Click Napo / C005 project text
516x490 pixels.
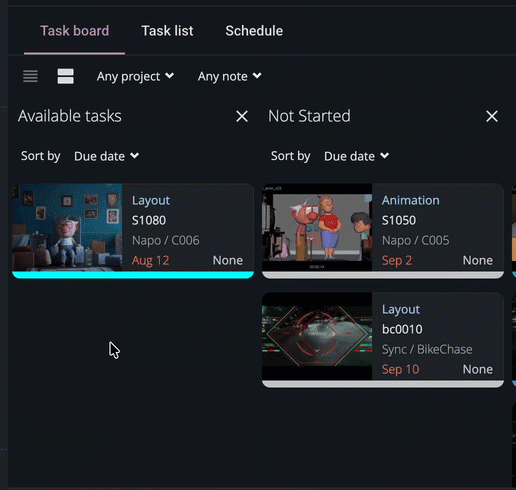coord(415,240)
